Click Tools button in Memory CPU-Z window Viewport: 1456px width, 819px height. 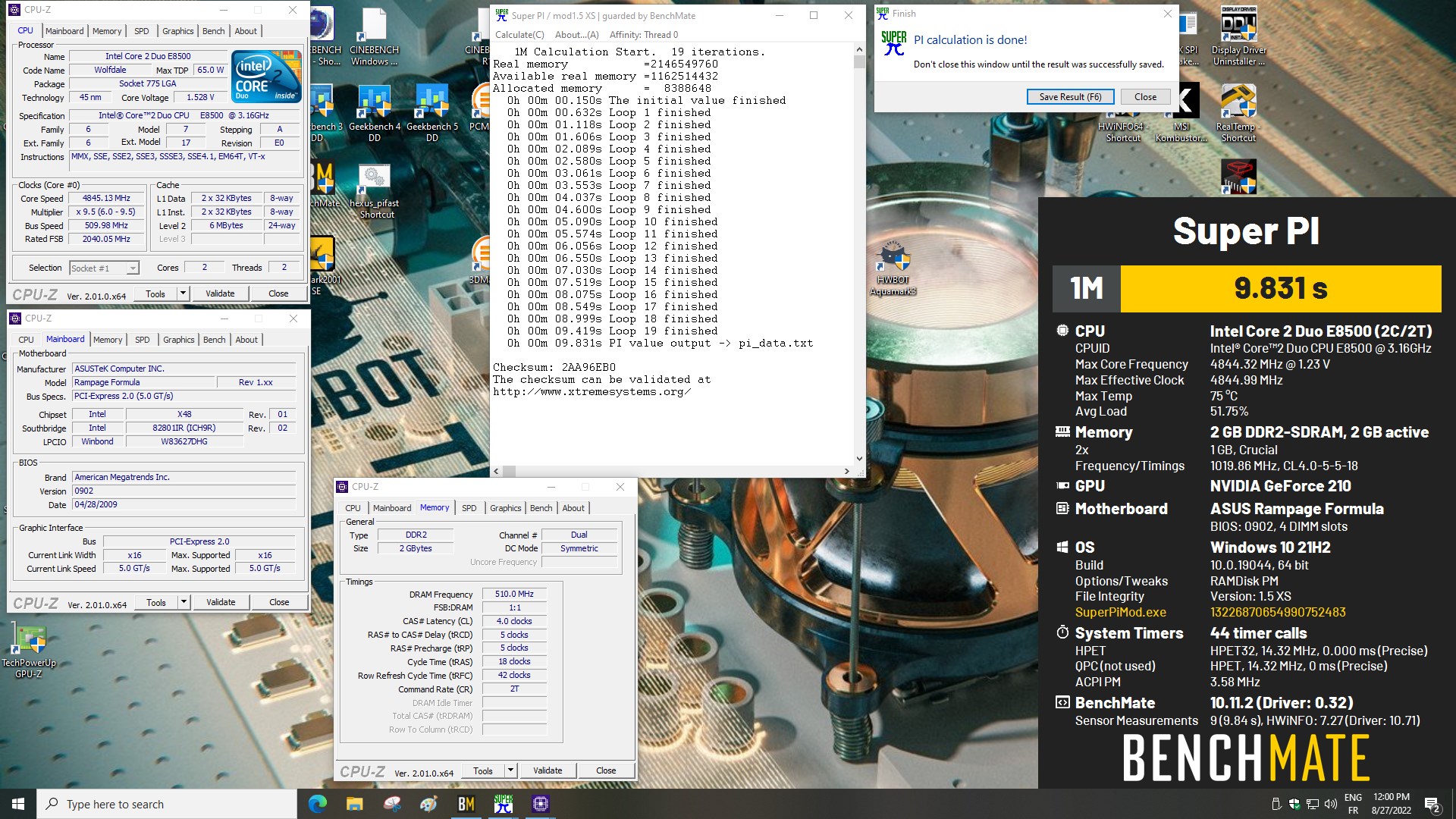pos(483,770)
